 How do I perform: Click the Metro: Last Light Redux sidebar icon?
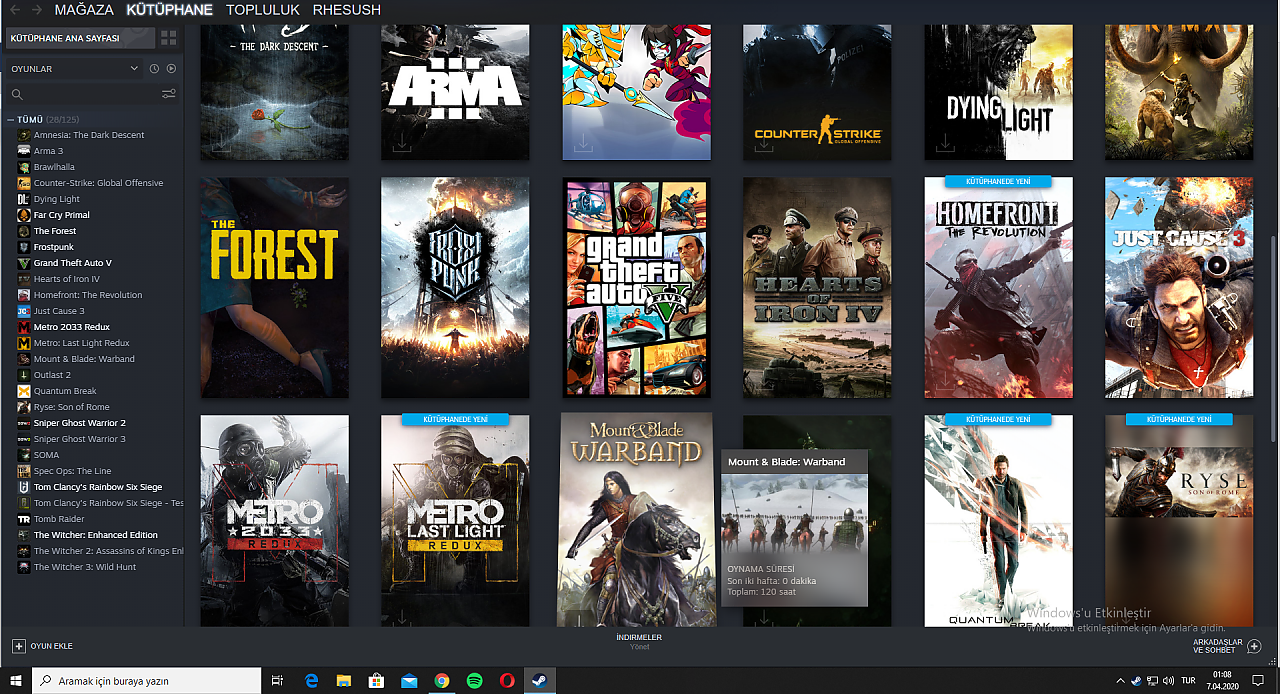coord(24,343)
